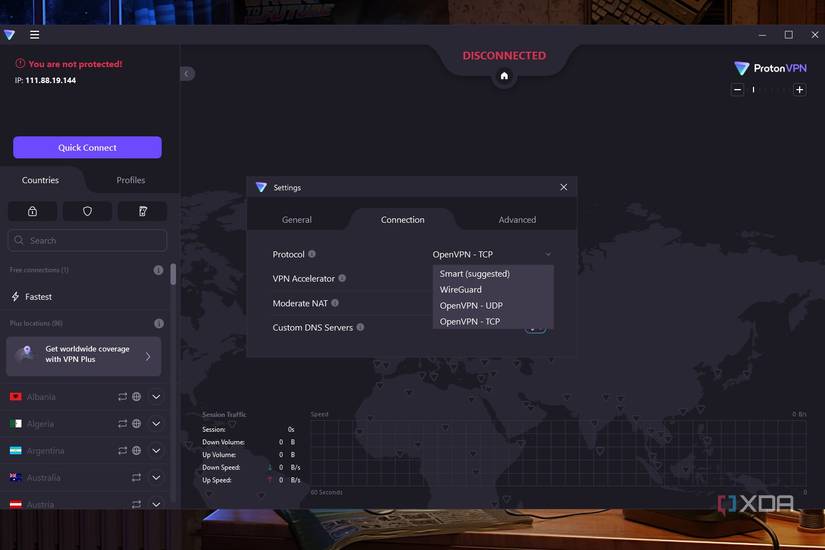Open Get worldwide coverage with VPN Plus banner
825x550 pixels.
[x=84, y=356]
